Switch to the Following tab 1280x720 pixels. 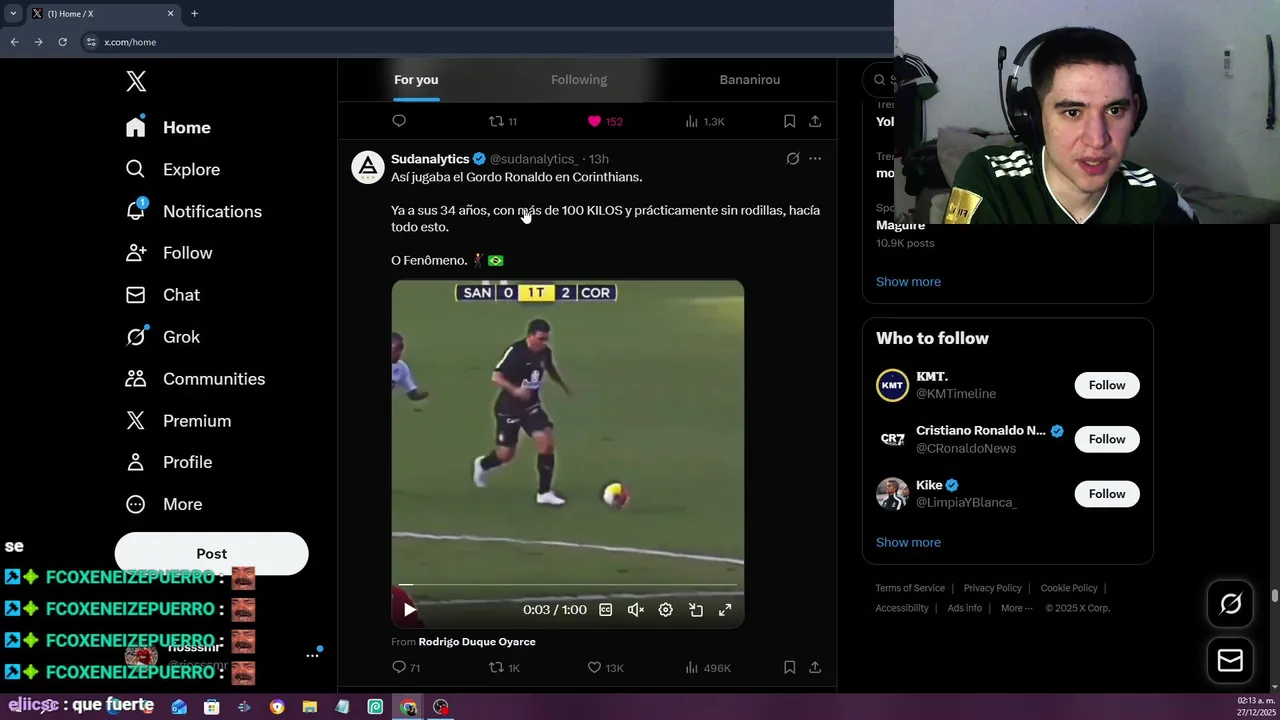pos(579,79)
